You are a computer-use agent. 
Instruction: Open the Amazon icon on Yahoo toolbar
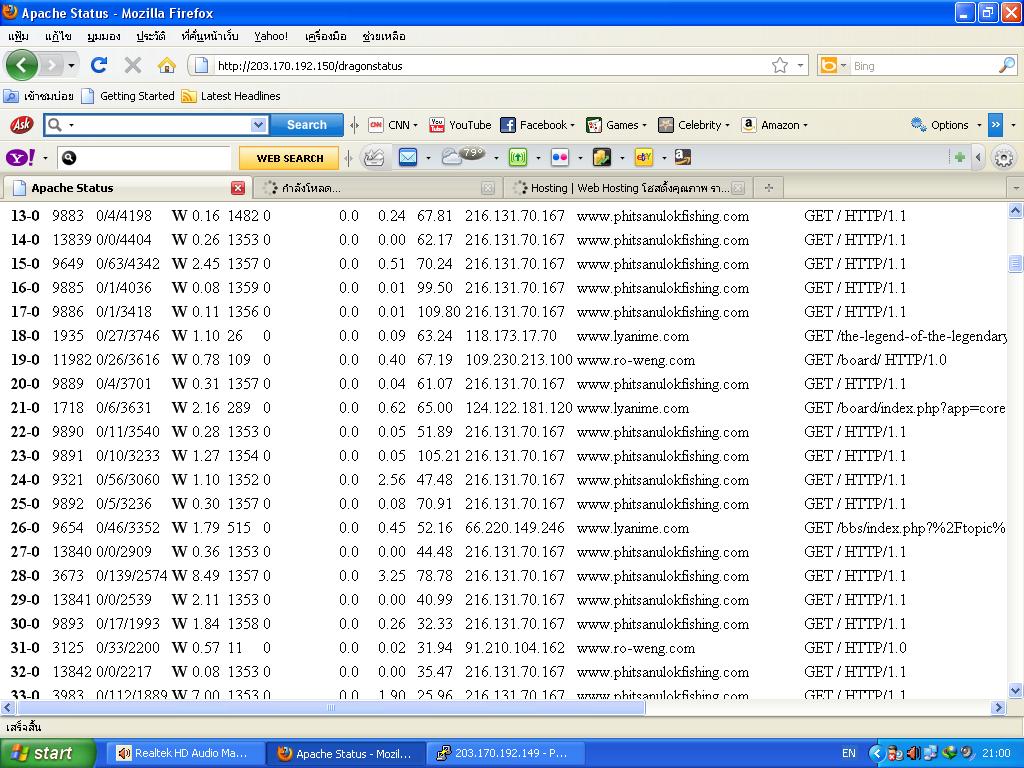682,157
